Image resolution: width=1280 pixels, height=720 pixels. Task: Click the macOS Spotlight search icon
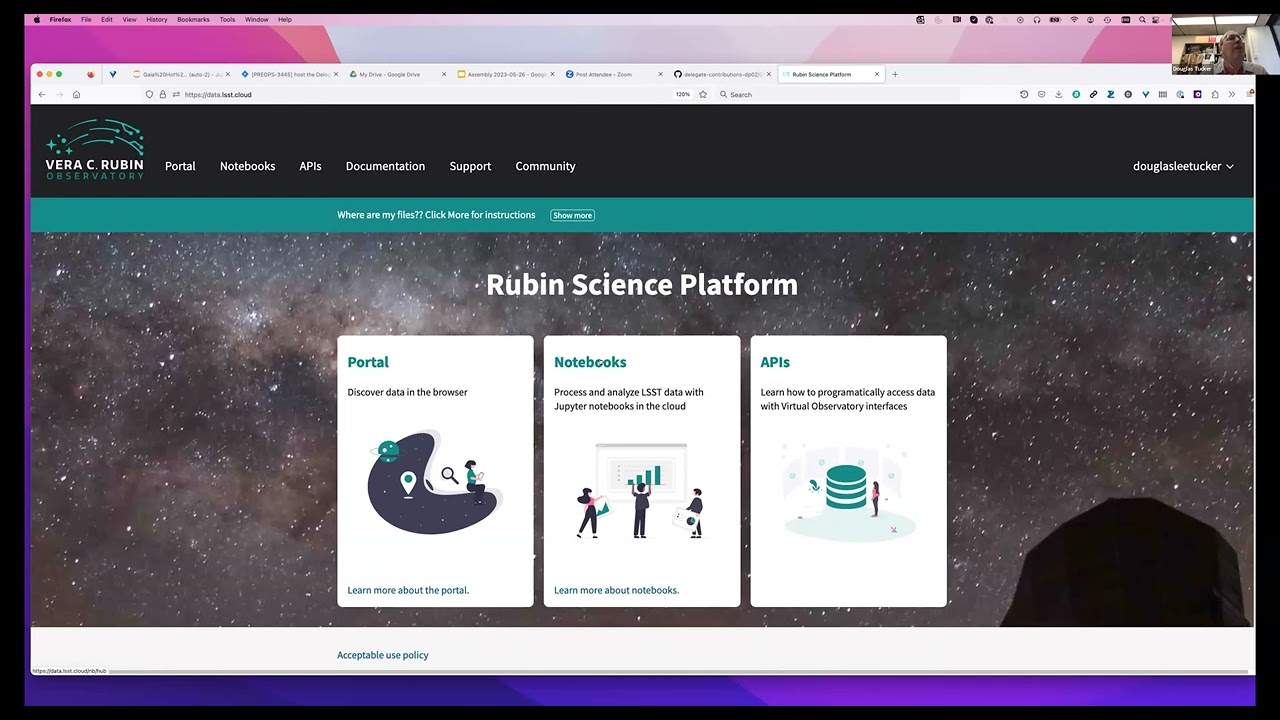pos(1142,19)
